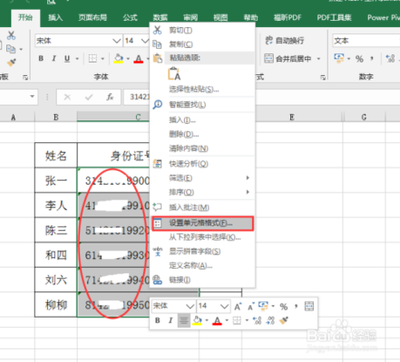Click the mini toolbar fill color bucket

pyautogui.click(x=197, y=321)
